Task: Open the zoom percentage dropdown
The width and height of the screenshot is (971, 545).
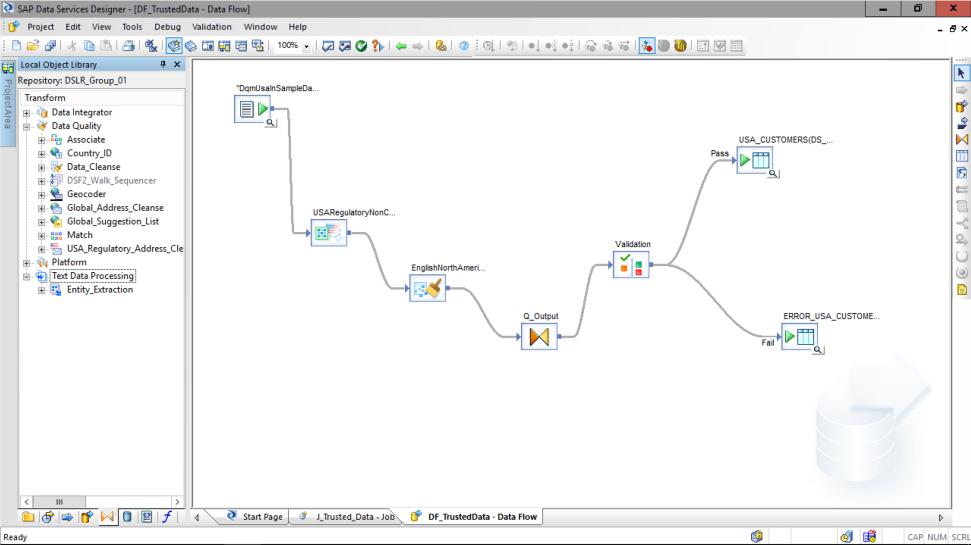Action: [306, 46]
